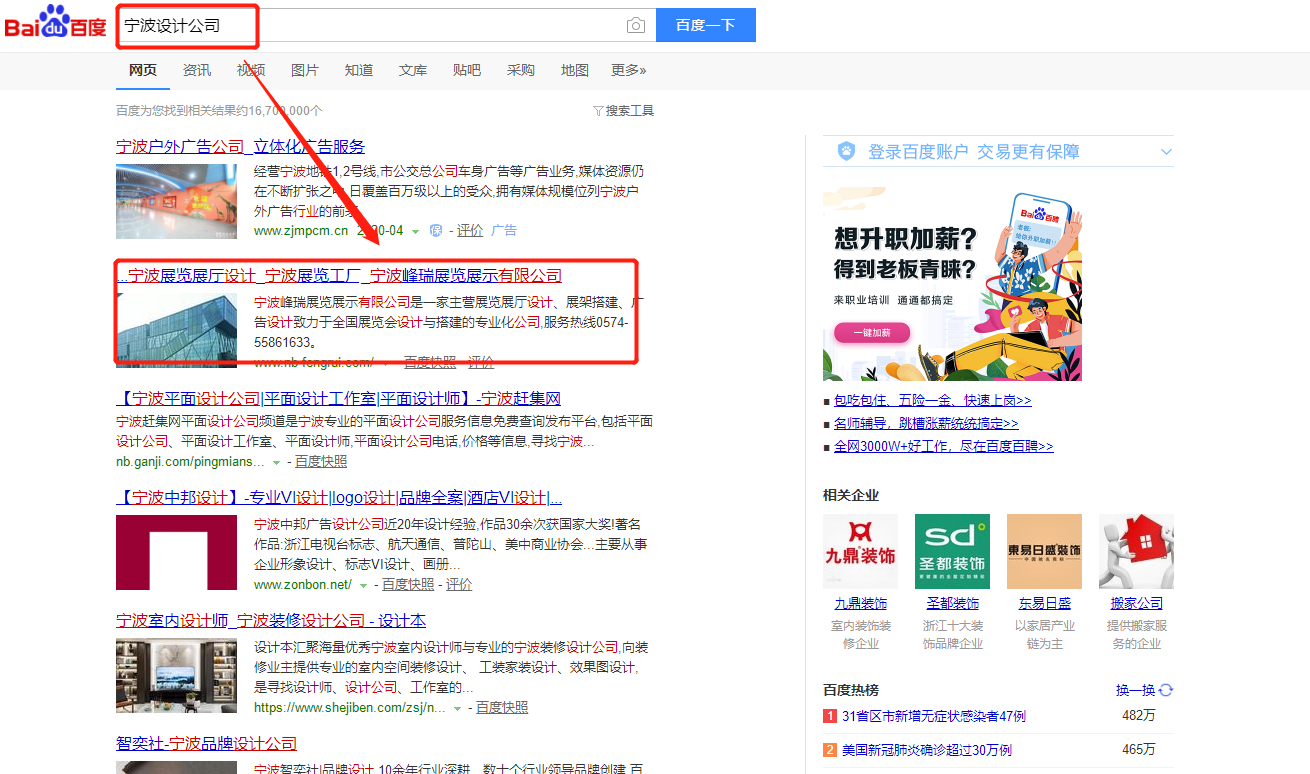The image size is (1310, 774).
Task: Open the 宁波中邦设计 red logo thumbnail
Action: point(176,552)
